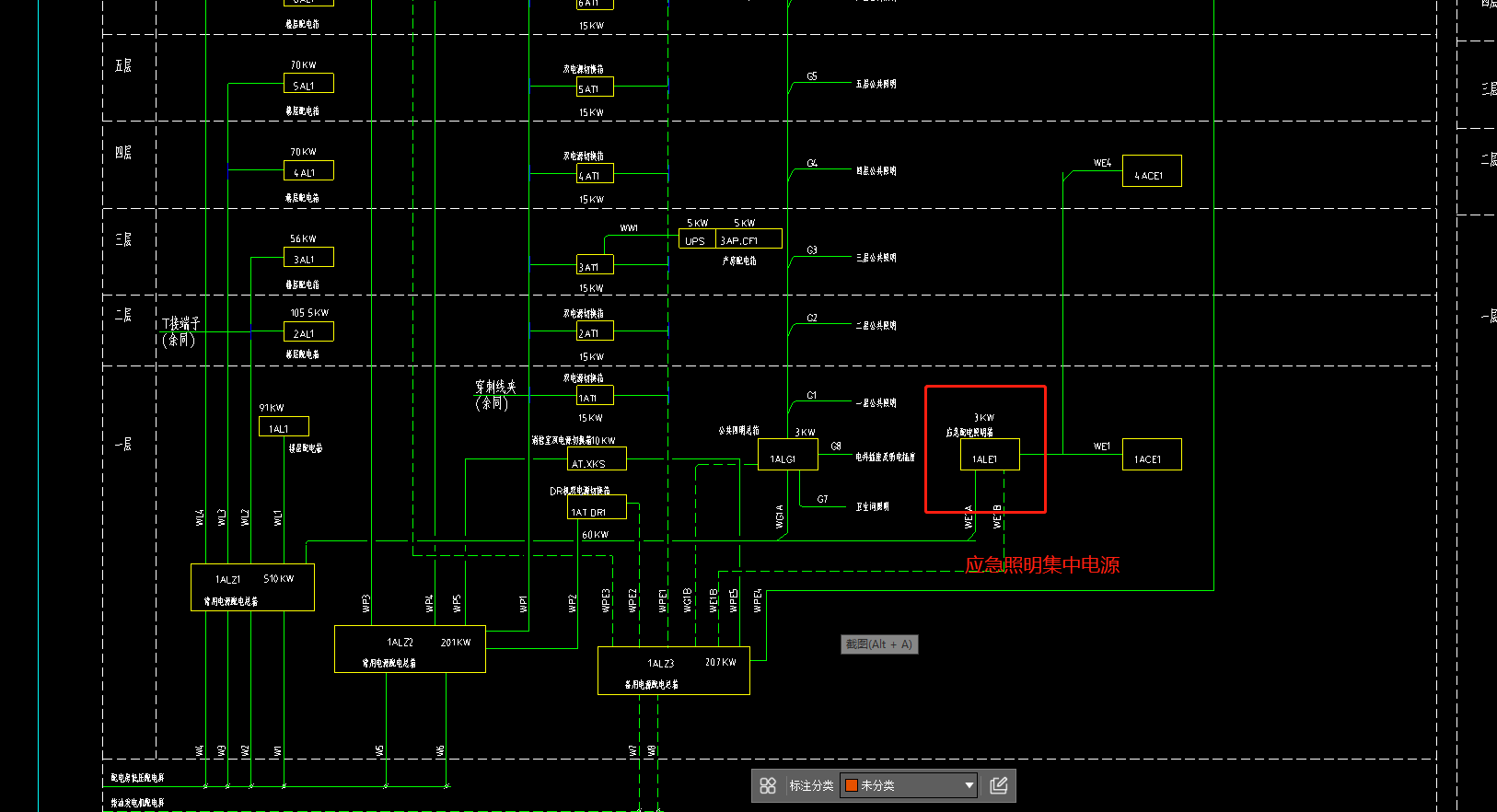
Task: Open the annotation categories grid icon
Action: [x=768, y=785]
